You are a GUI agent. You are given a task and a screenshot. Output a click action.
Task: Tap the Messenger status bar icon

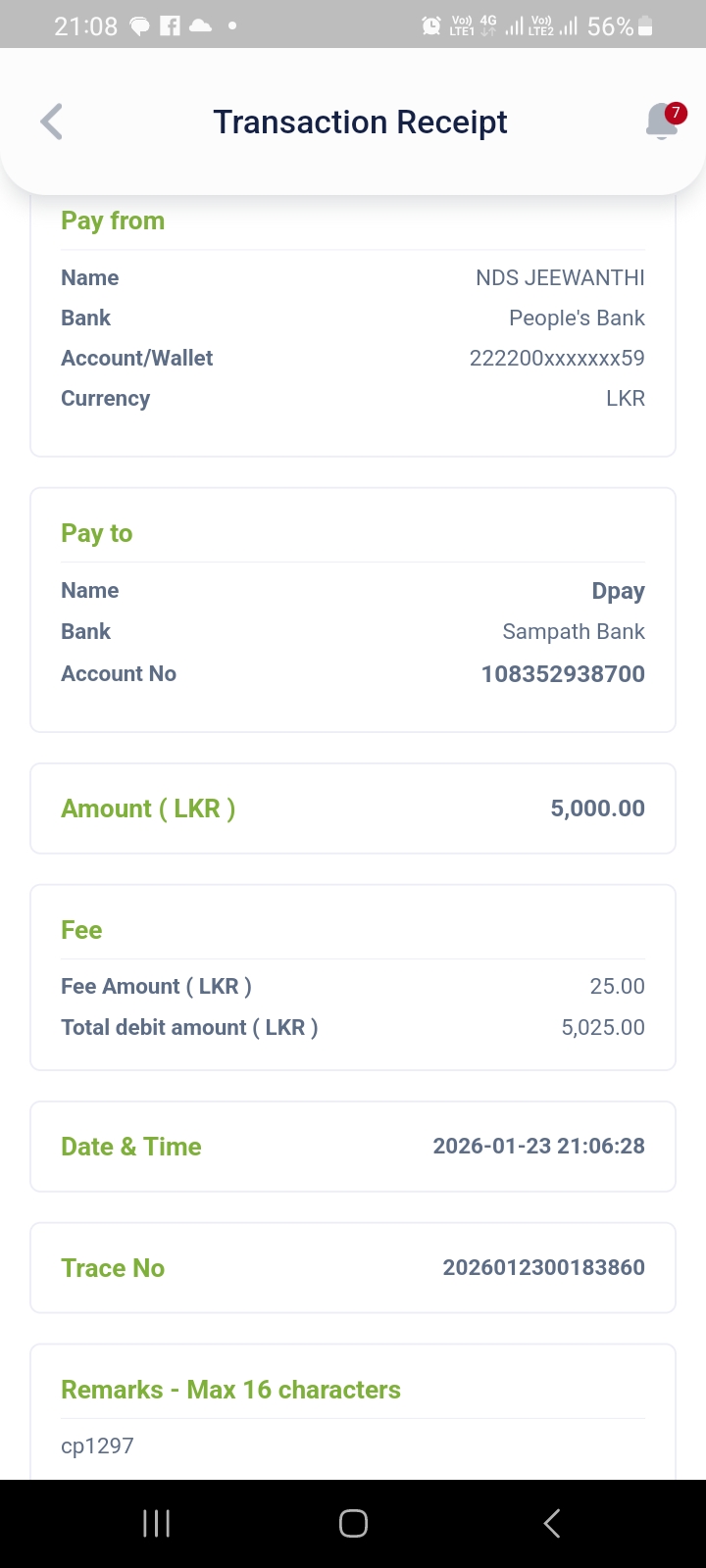[140, 26]
